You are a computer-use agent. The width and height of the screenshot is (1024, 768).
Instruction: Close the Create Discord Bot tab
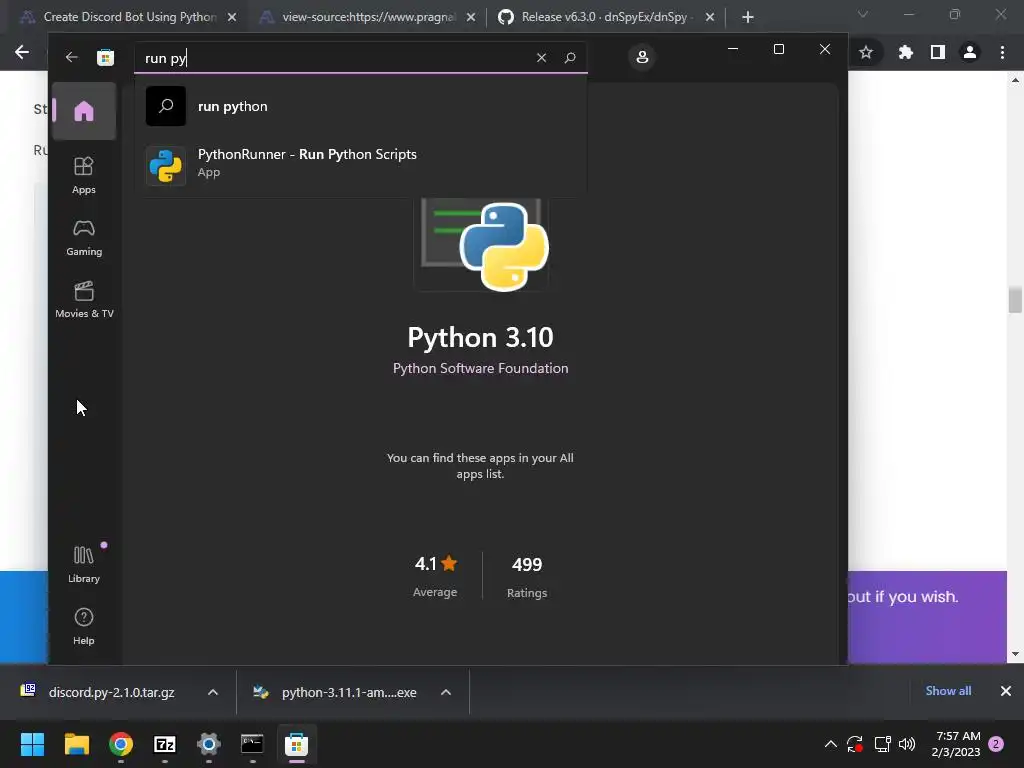pyautogui.click(x=232, y=18)
